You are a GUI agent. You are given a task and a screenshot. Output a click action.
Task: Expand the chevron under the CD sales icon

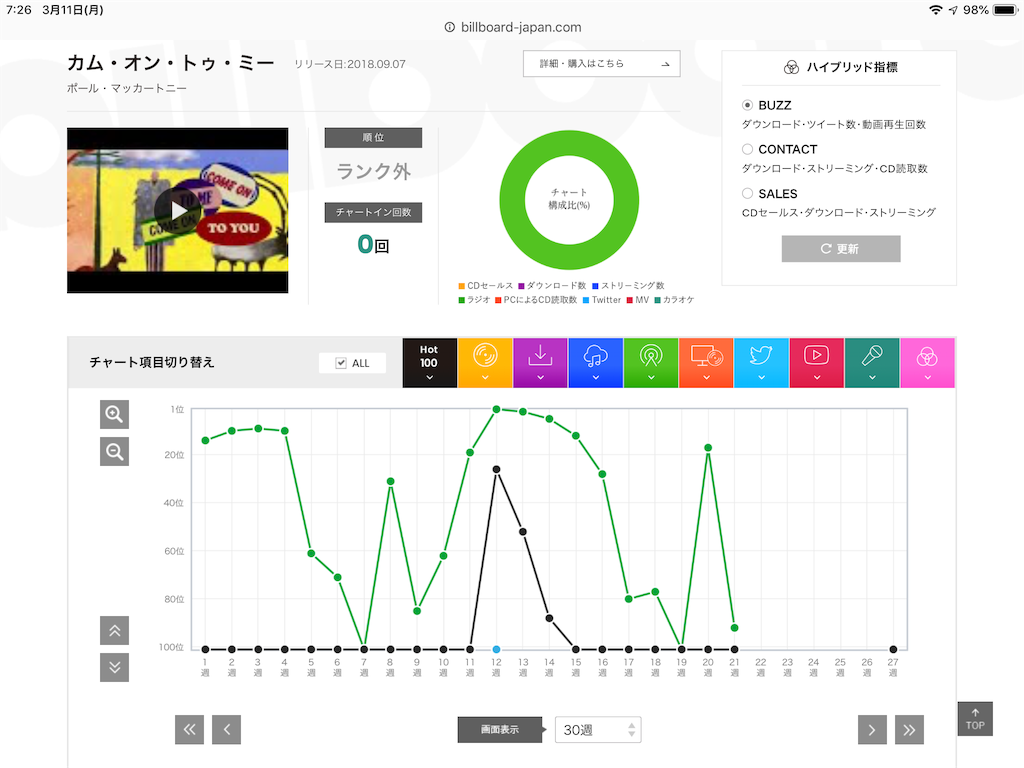485,377
